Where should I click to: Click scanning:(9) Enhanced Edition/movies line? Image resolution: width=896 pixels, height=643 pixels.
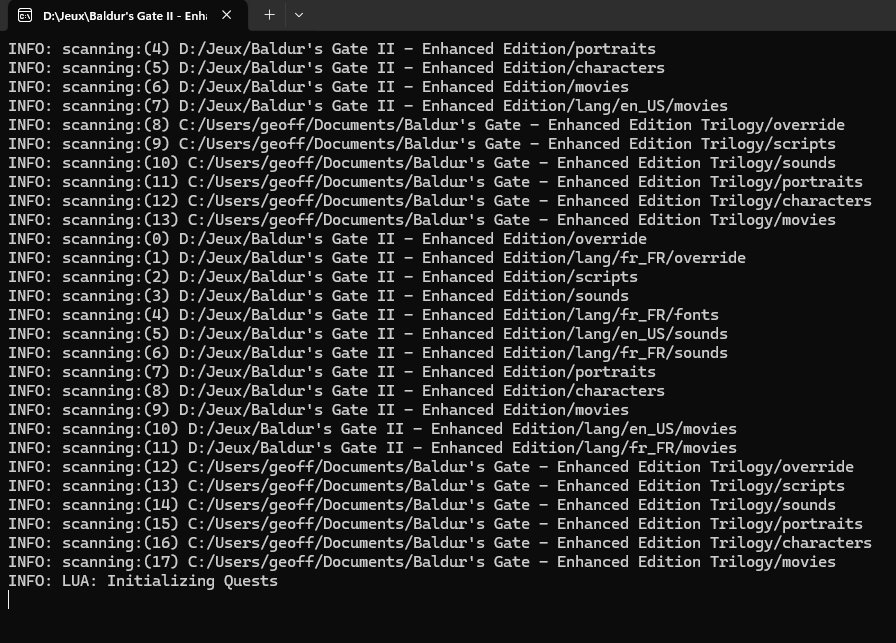pyautogui.click(x=318, y=410)
